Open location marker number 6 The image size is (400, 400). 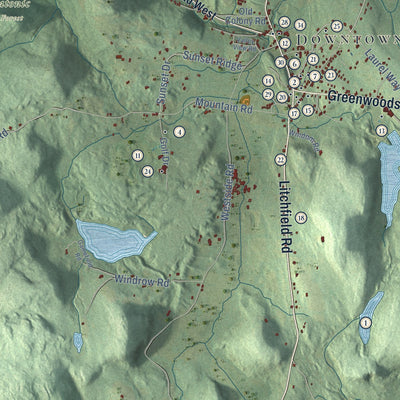294,64
